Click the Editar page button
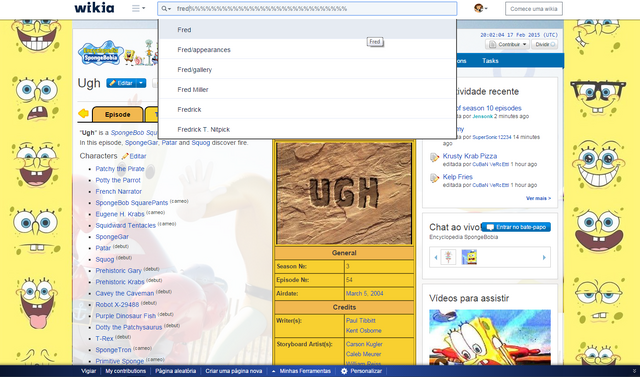Viewport: 640px width, 377px height. click(x=121, y=83)
